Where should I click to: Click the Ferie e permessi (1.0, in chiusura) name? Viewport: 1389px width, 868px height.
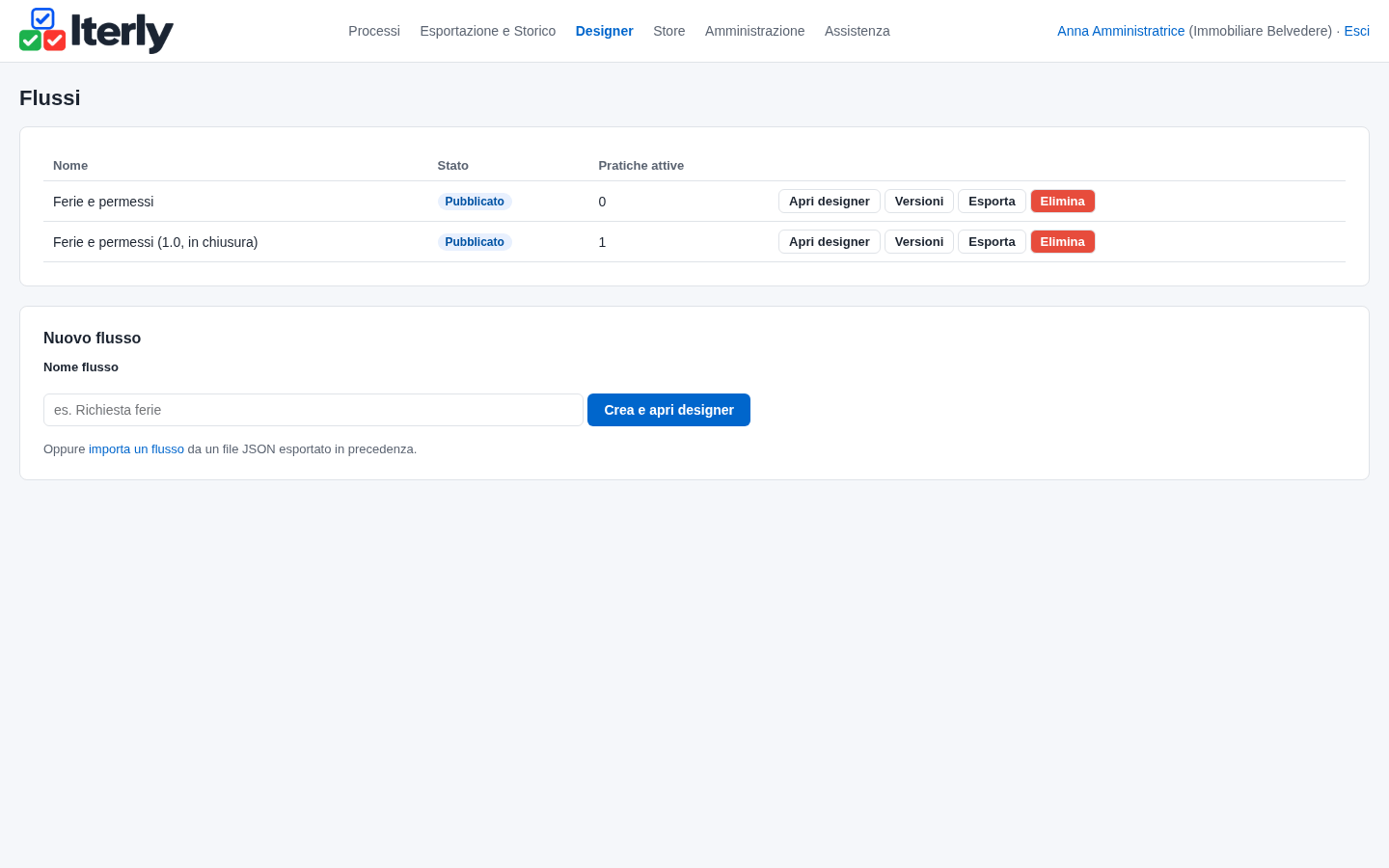(155, 242)
